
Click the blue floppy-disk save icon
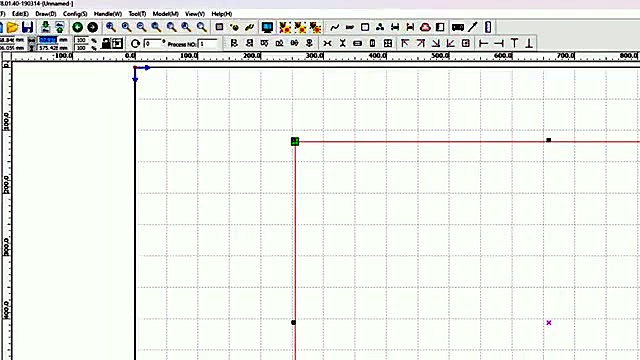point(27,27)
